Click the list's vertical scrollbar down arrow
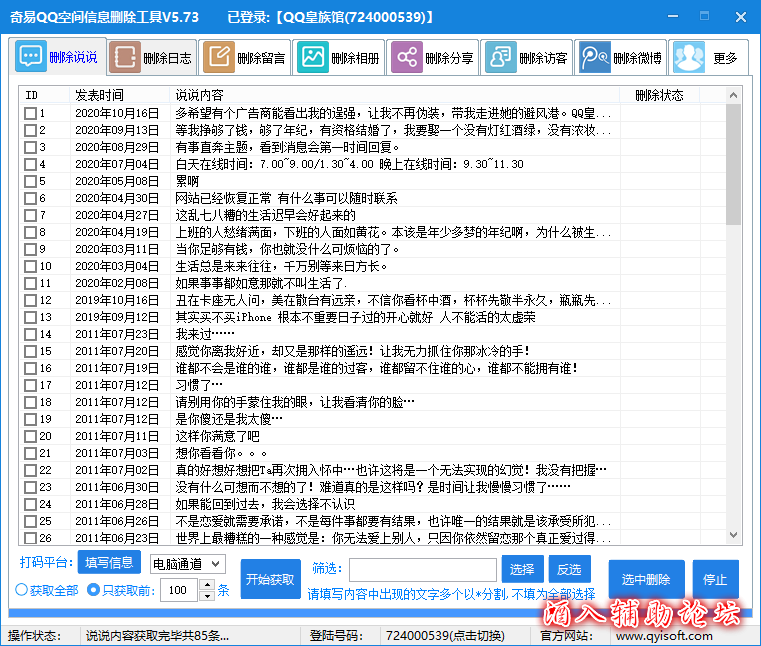The width and height of the screenshot is (761, 646). (734, 537)
